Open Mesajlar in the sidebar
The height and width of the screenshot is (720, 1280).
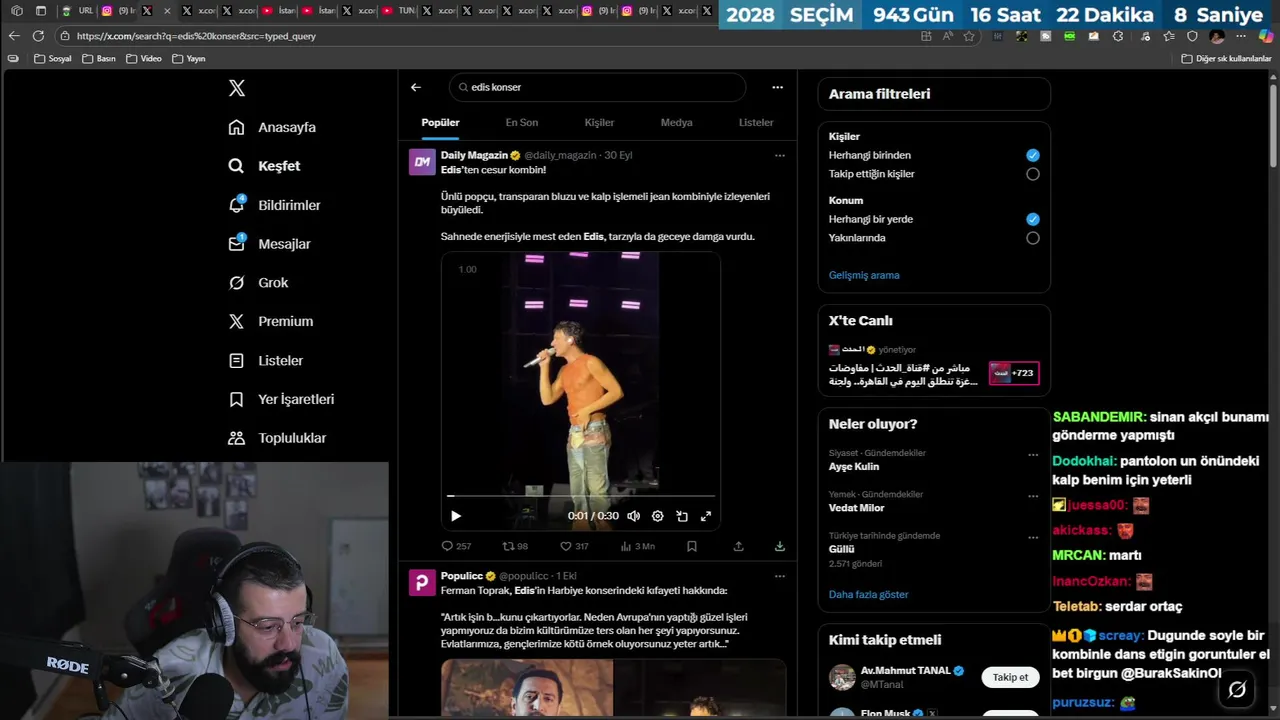269,244
